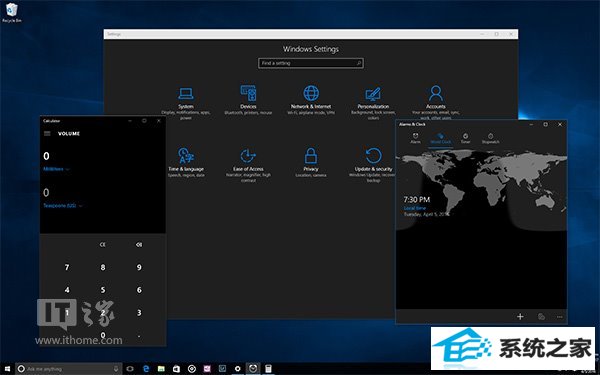Open Update & security settings
The width and height of the screenshot is (600, 375).
(373, 165)
